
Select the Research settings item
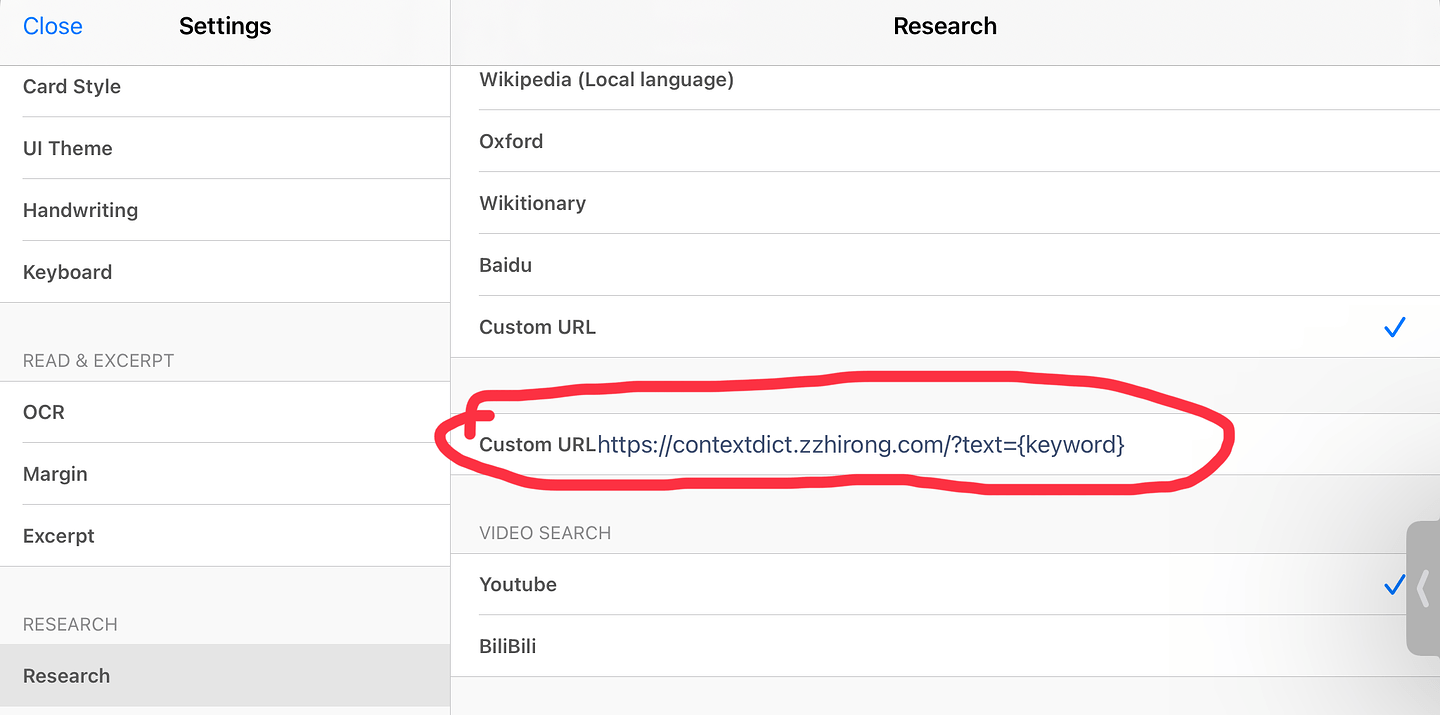click(x=225, y=676)
